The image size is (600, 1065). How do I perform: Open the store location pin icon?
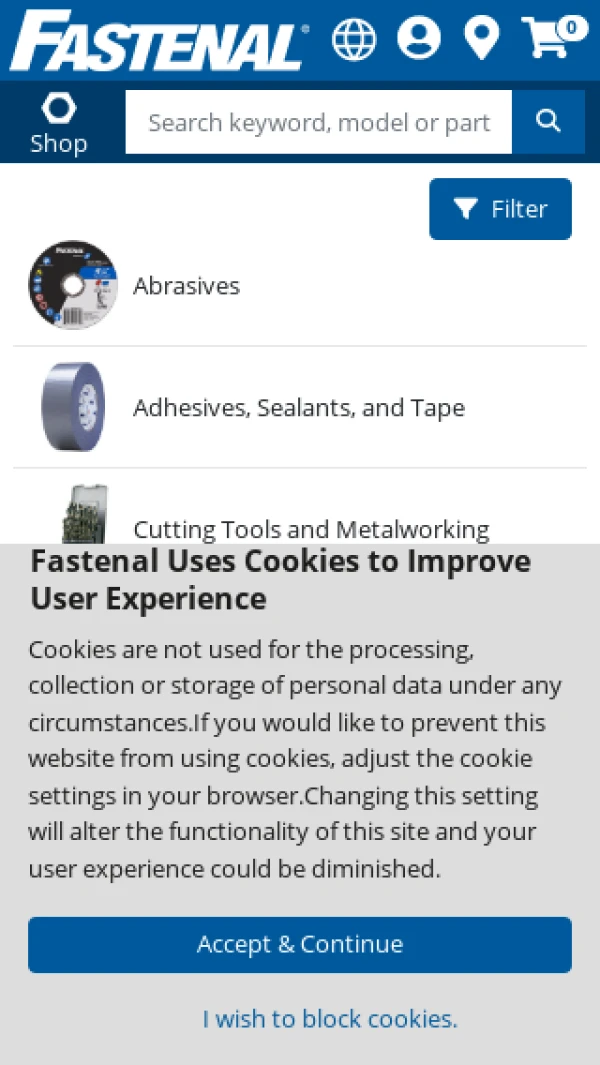coord(482,38)
